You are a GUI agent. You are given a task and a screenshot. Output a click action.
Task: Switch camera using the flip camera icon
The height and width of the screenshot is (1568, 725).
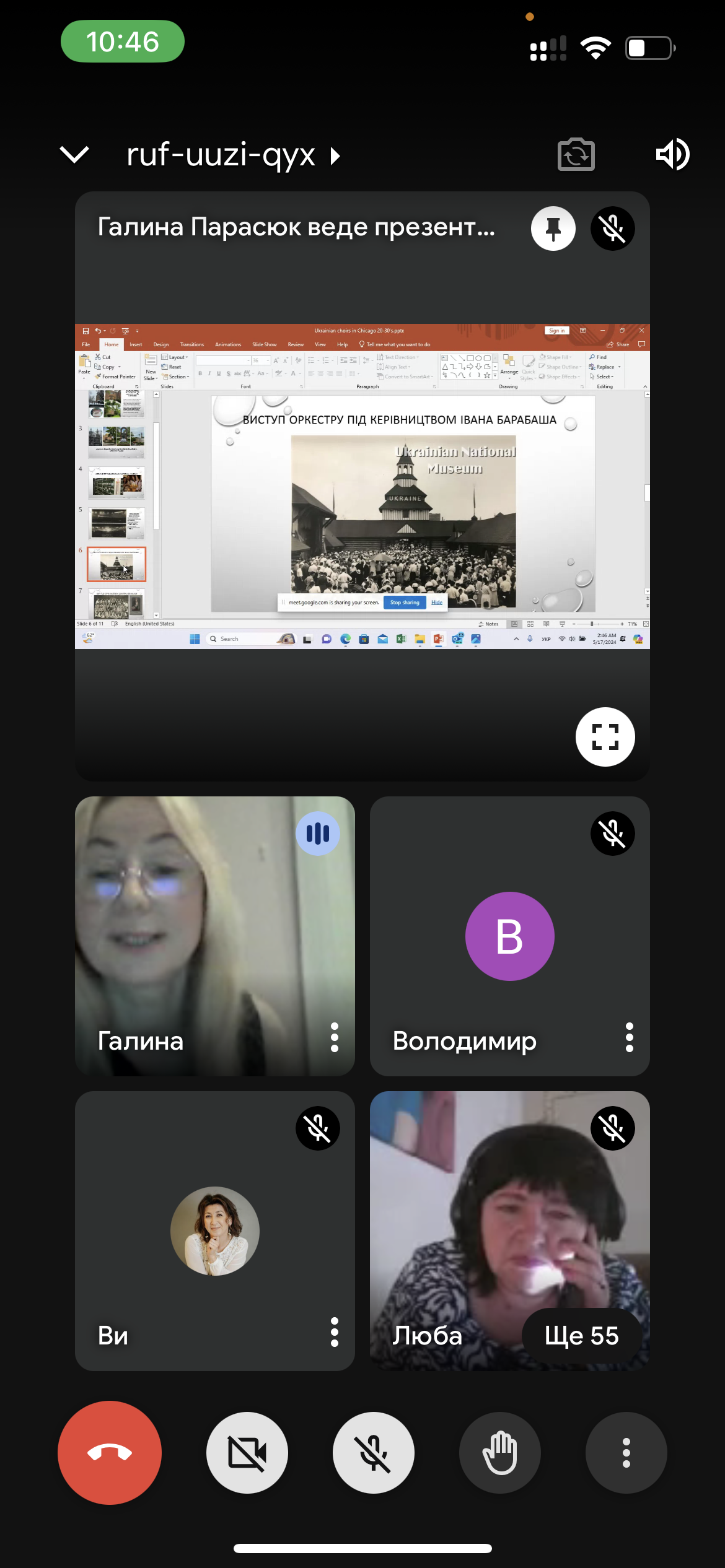pyautogui.click(x=576, y=155)
